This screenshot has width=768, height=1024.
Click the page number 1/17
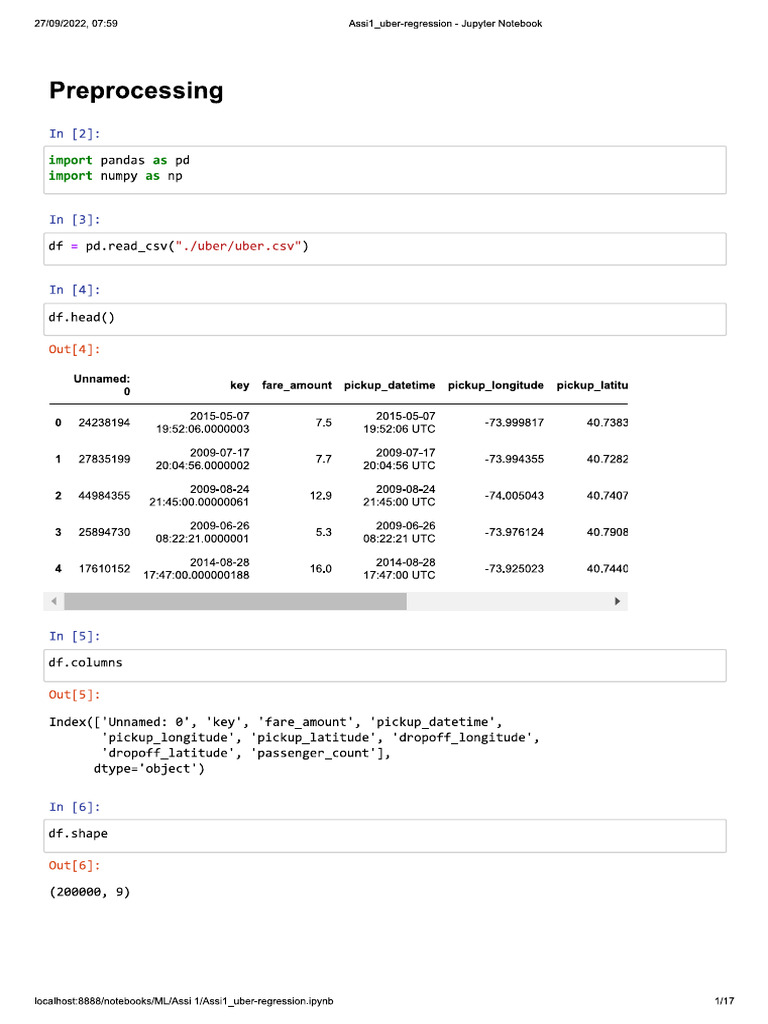coord(724,1000)
